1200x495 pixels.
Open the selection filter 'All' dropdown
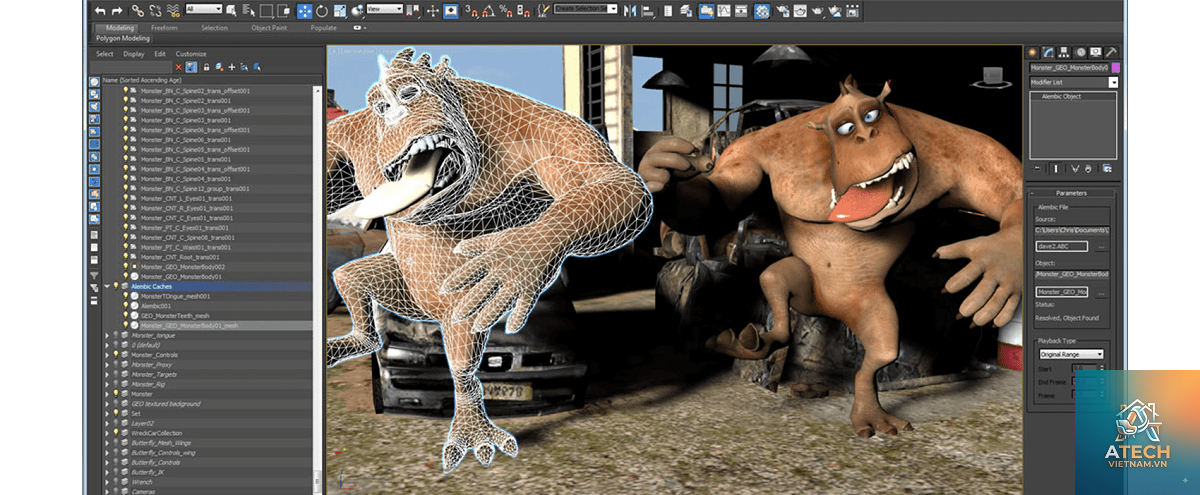204,9
